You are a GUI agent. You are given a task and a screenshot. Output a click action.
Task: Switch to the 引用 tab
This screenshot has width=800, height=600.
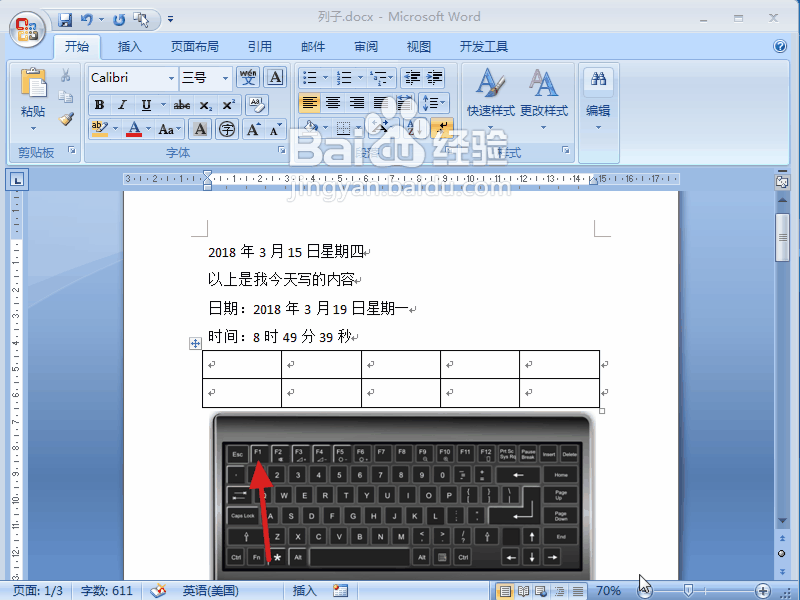[260, 47]
